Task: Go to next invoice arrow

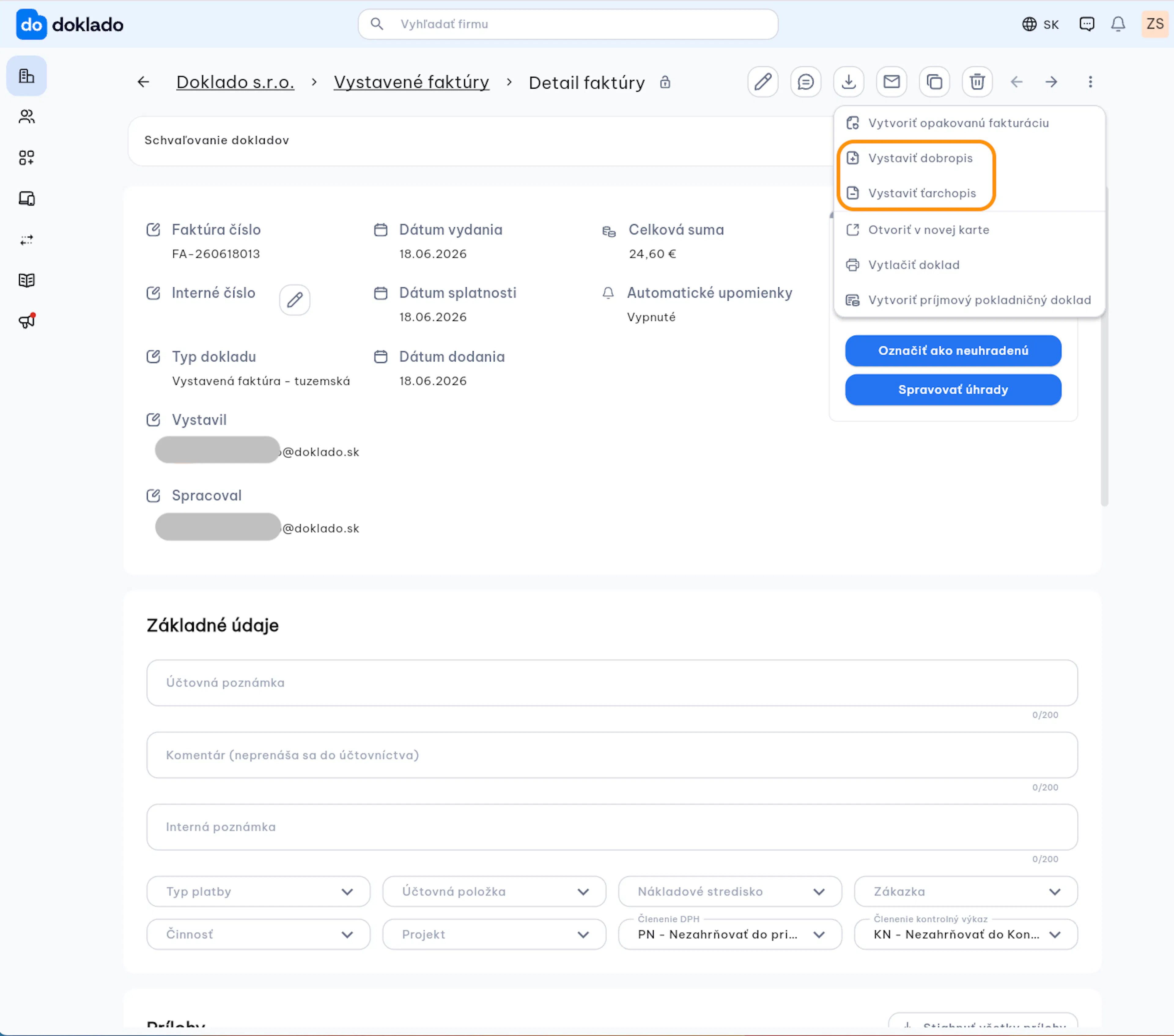Action: pyautogui.click(x=1051, y=82)
